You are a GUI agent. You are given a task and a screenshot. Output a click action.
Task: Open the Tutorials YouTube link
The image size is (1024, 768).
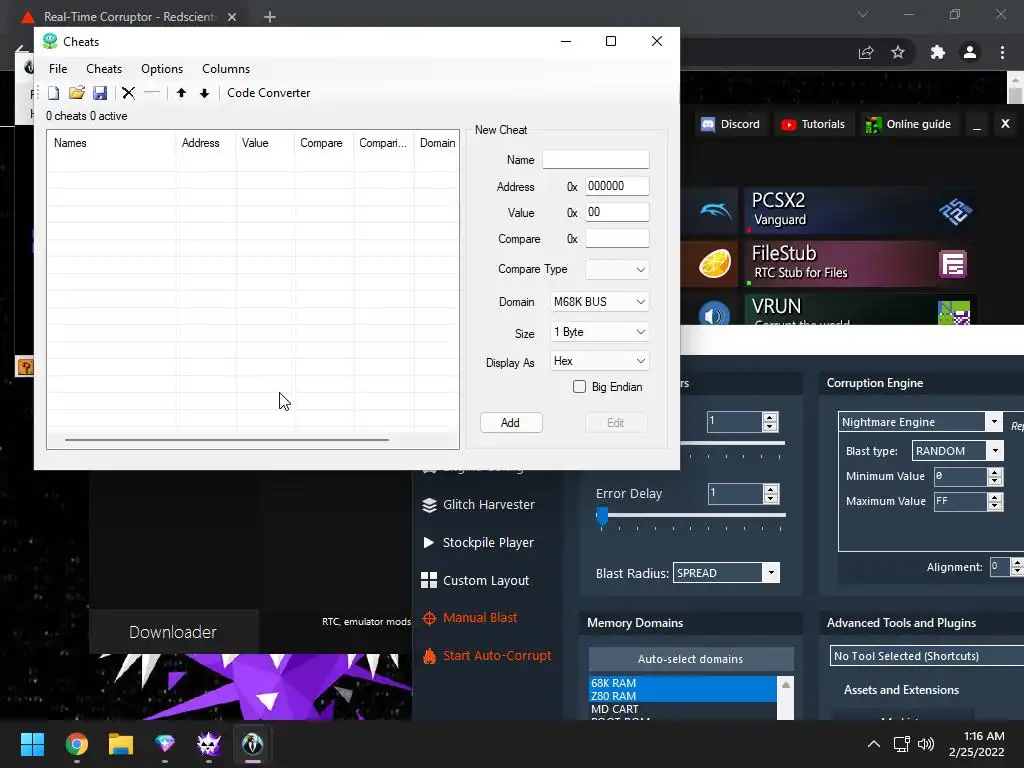(x=812, y=124)
